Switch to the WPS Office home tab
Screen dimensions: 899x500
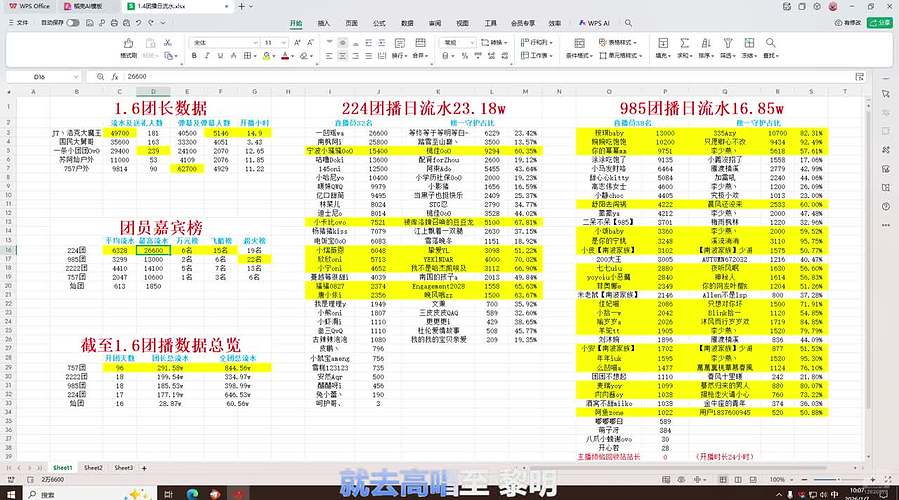click(x=29, y=6)
